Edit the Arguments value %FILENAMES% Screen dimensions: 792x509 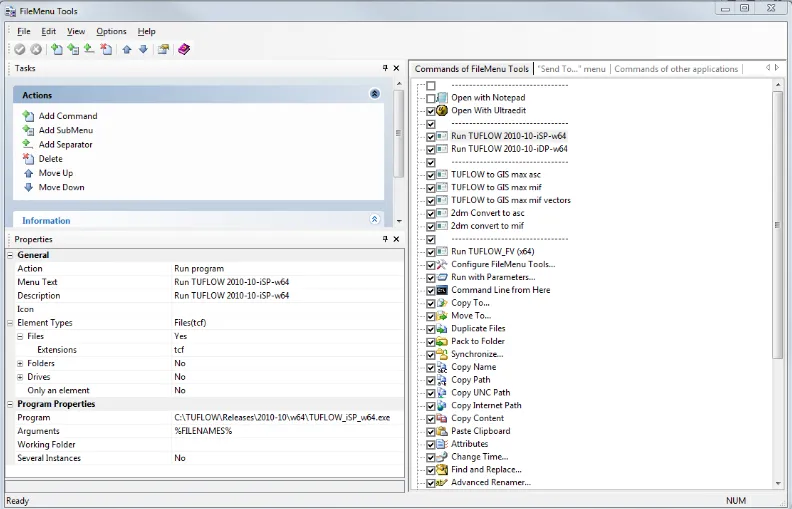288,431
